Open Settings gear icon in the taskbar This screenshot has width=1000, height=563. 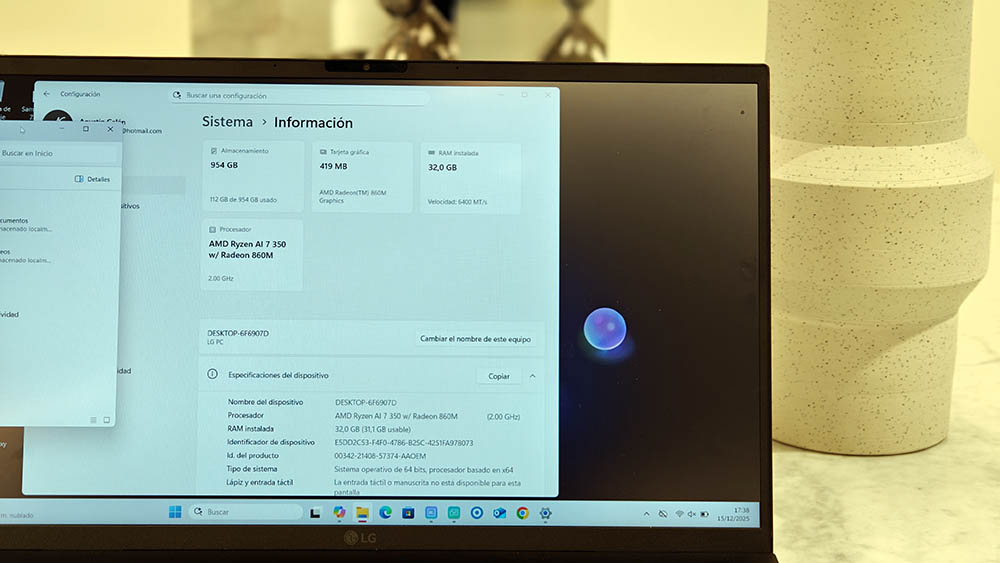coord(545,513)
